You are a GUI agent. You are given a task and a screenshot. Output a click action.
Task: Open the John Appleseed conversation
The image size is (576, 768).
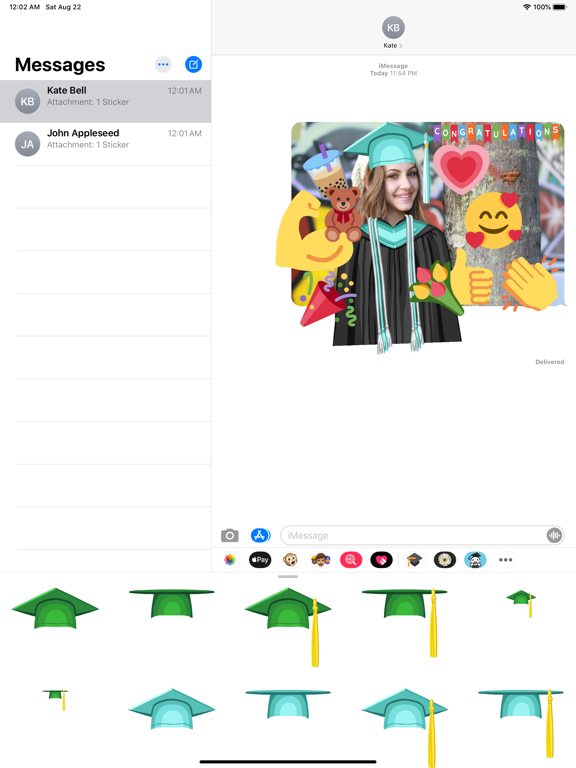pos(105,144)
